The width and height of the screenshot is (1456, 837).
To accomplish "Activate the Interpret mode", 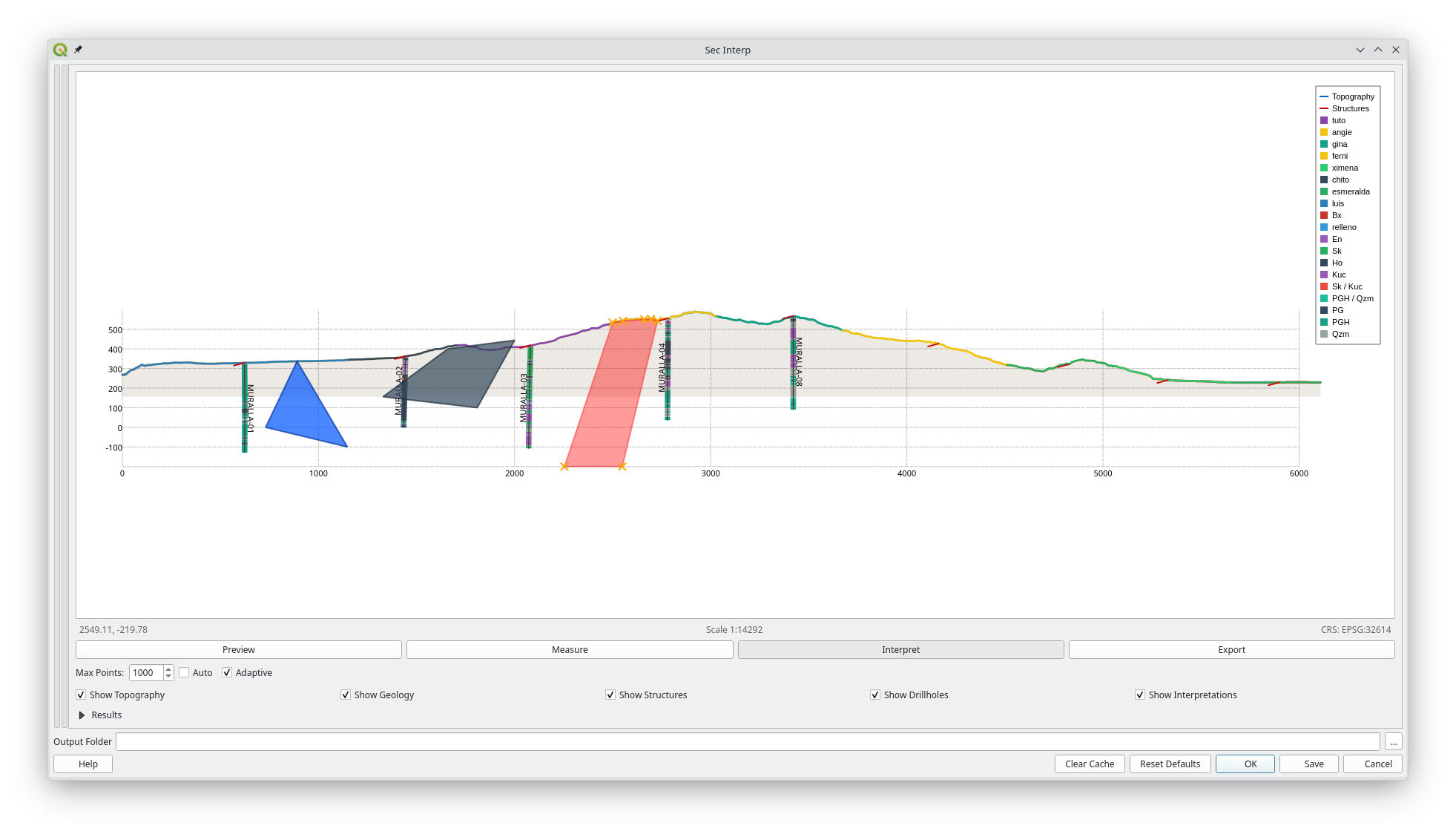I will 900,649.
